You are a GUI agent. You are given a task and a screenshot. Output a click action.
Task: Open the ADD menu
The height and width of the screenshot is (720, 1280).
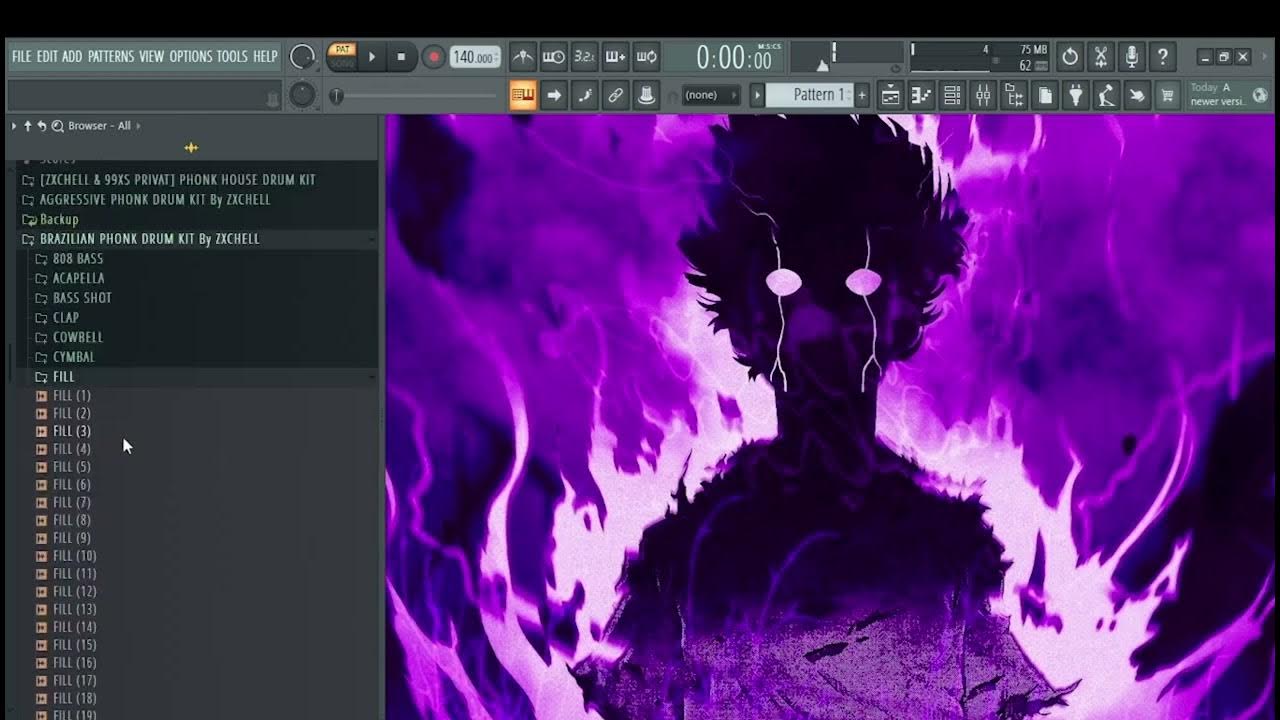(72, 56)
